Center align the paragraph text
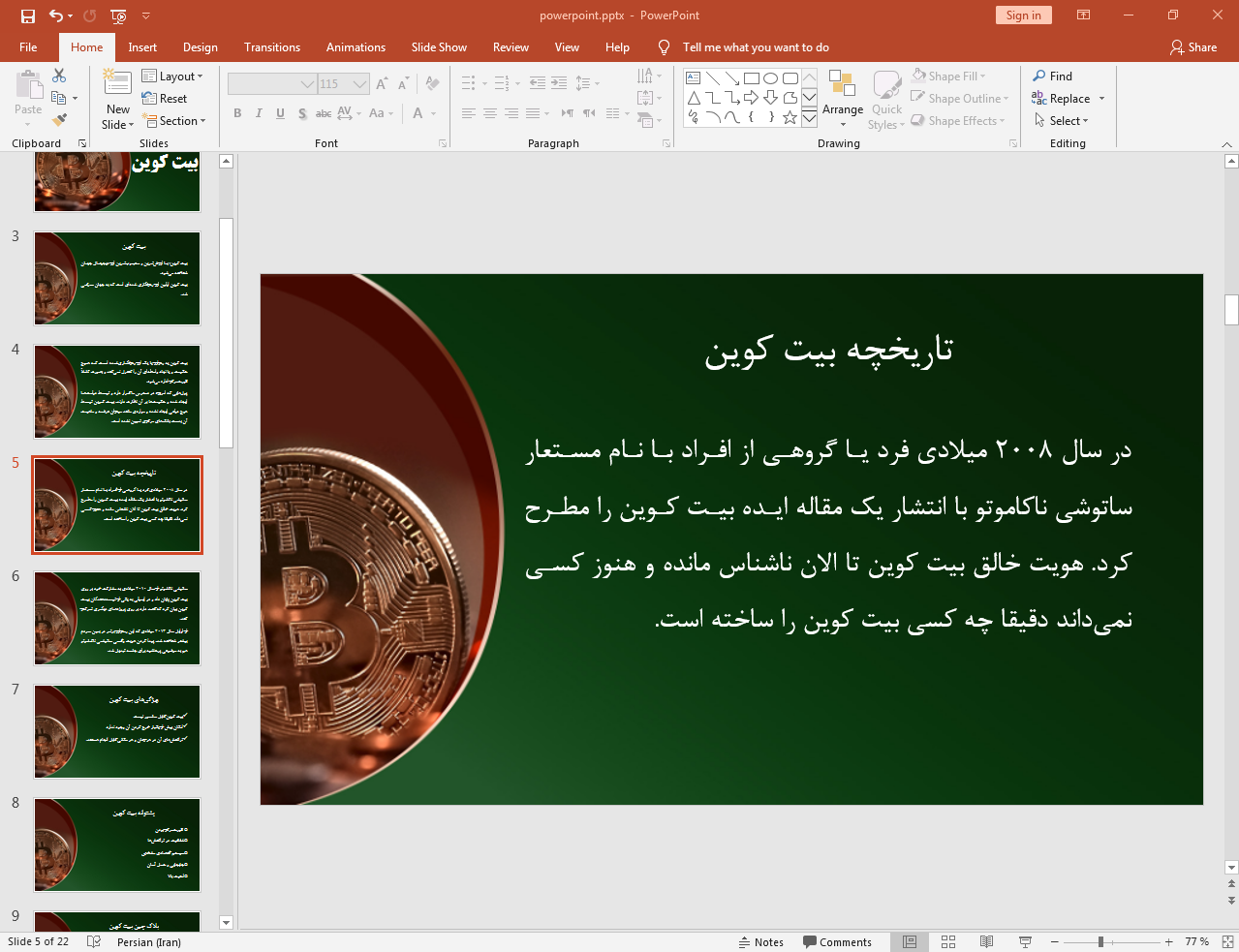This screenshot has width=1239, height=952. coord(490,113)
